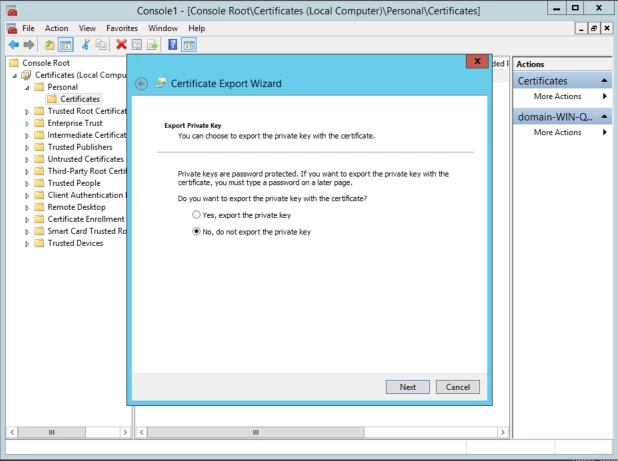
Task: Expand Intermediate Certification folder
Action: coord(27,136)
